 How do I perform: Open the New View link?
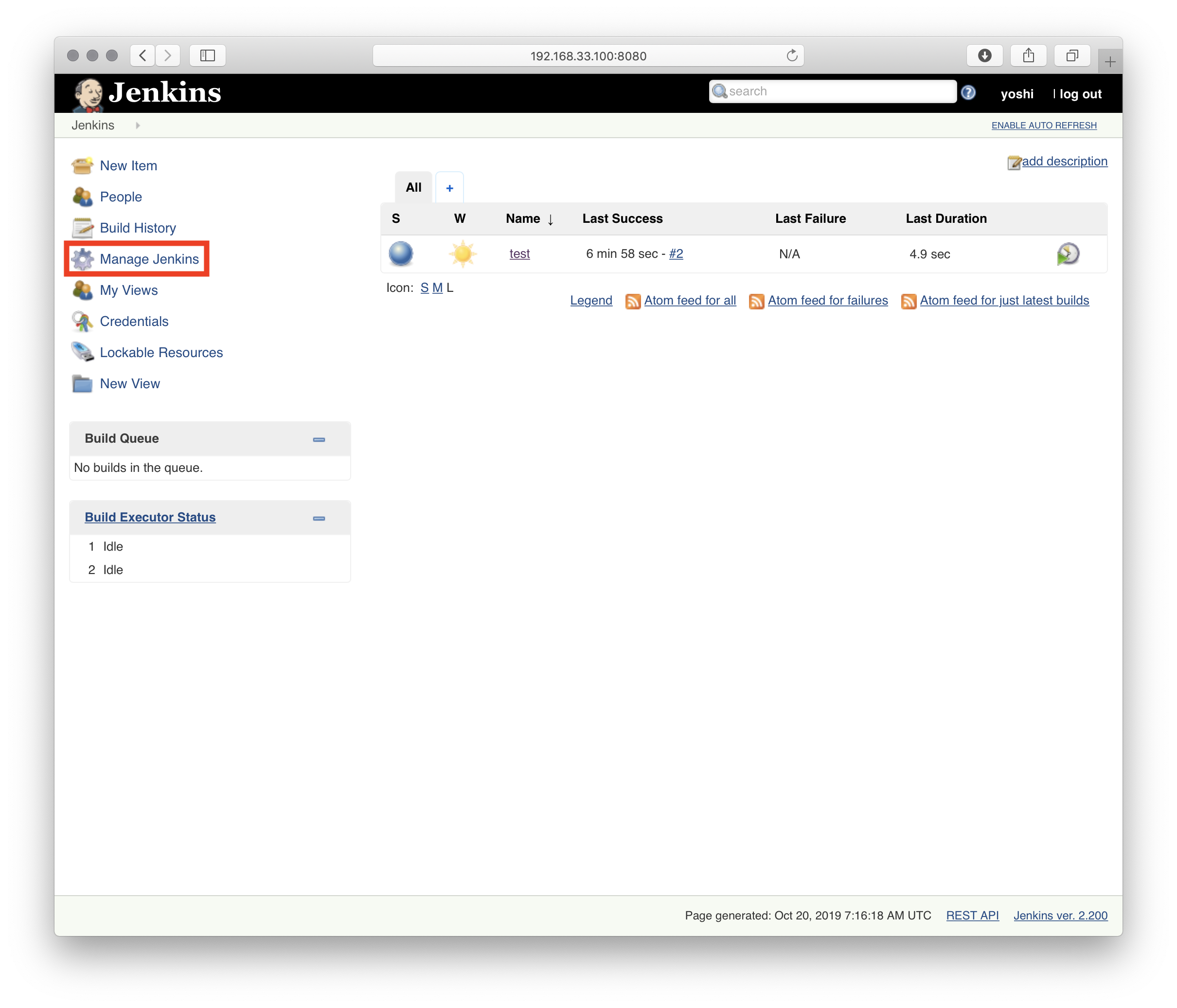130,383
